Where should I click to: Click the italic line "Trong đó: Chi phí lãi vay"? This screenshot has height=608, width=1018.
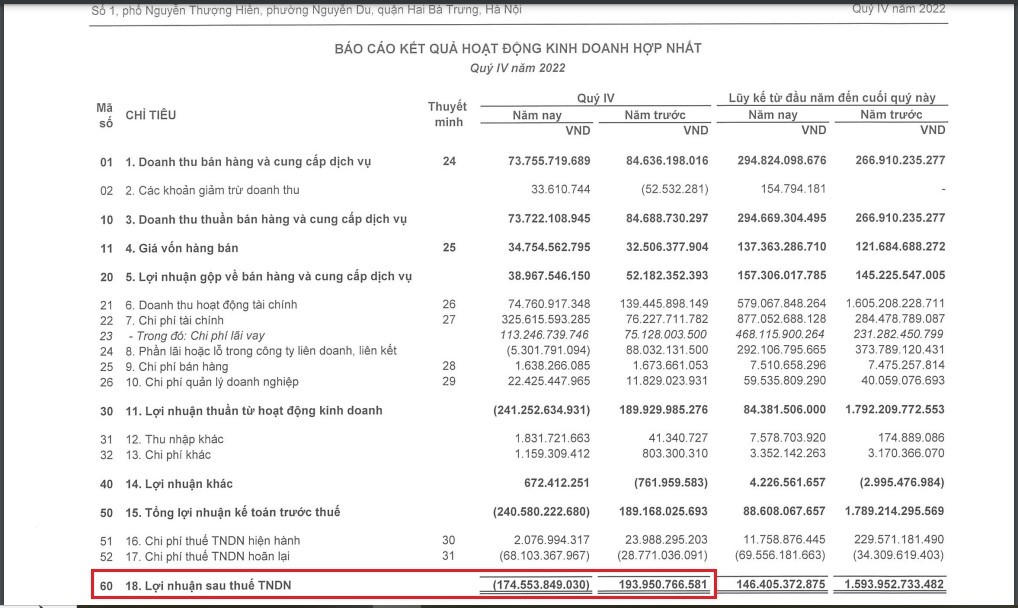coord(195,335)
